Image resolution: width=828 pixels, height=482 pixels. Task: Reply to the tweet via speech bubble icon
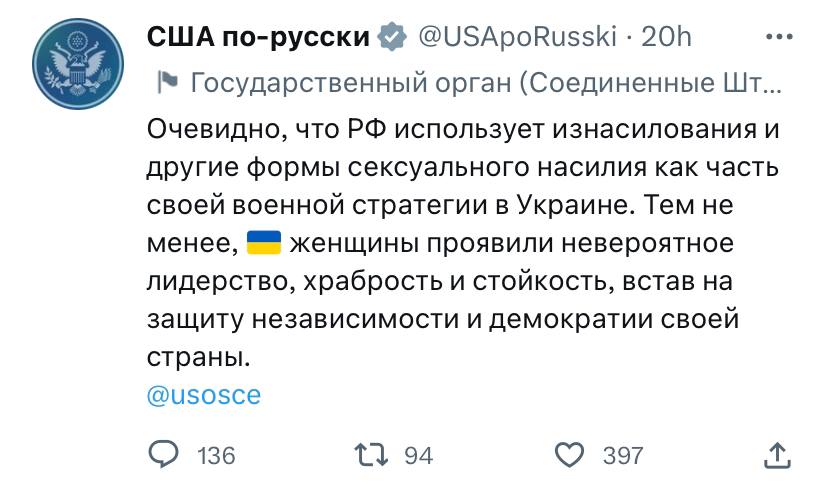(x=163, y=456)
